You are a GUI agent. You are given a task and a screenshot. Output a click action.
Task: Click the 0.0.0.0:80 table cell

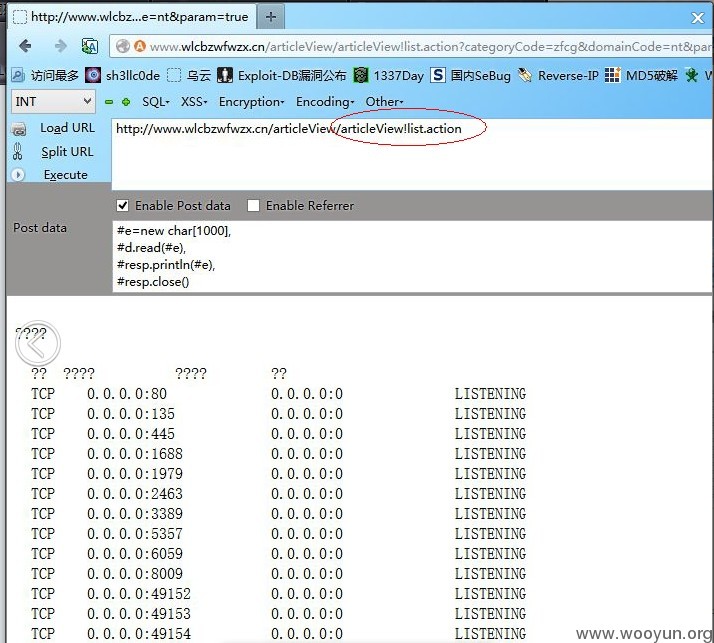[x=127, y=393]
